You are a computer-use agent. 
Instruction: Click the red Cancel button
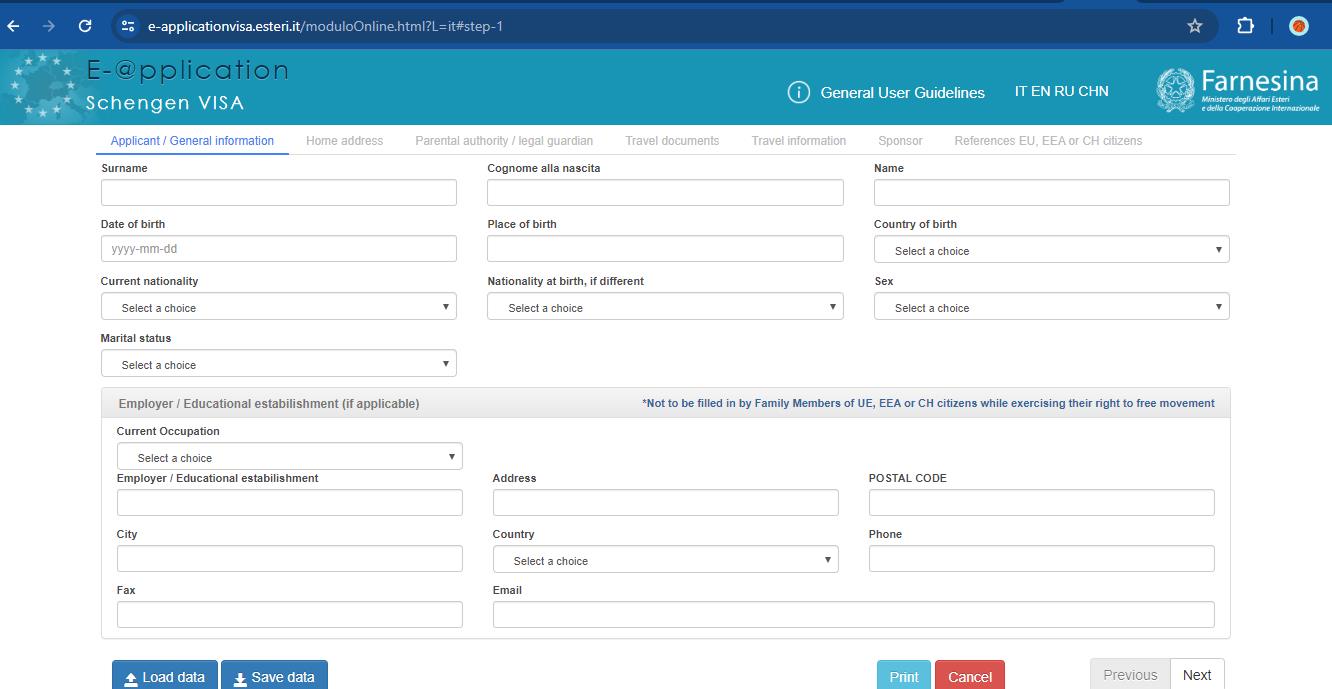click(969, 676)
